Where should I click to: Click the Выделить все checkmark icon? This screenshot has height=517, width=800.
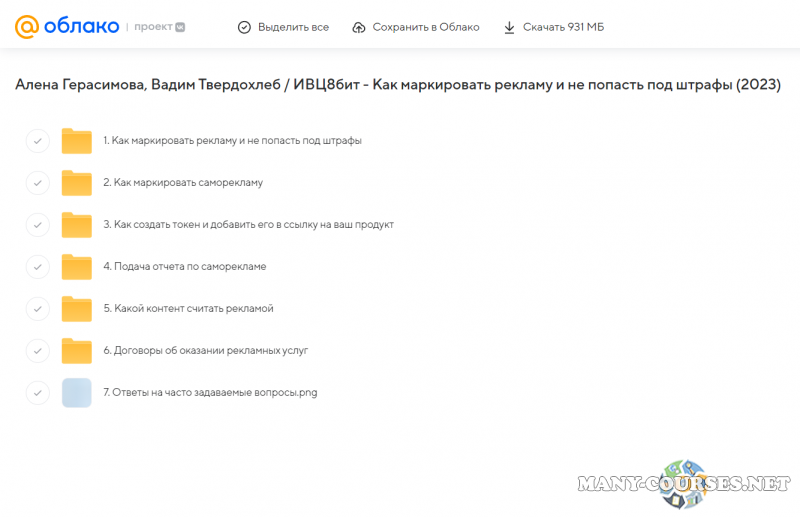tap(244, 27)
